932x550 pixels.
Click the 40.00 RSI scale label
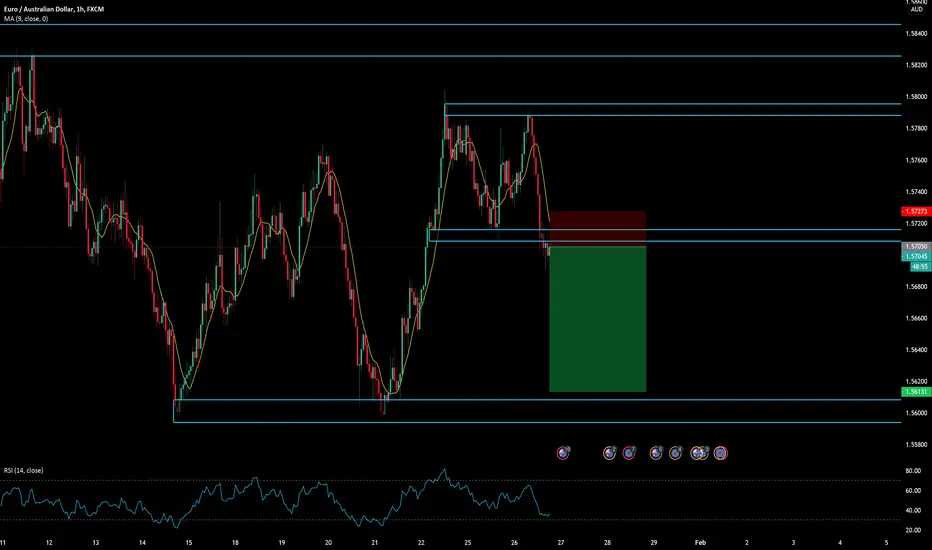pos(913,510)
